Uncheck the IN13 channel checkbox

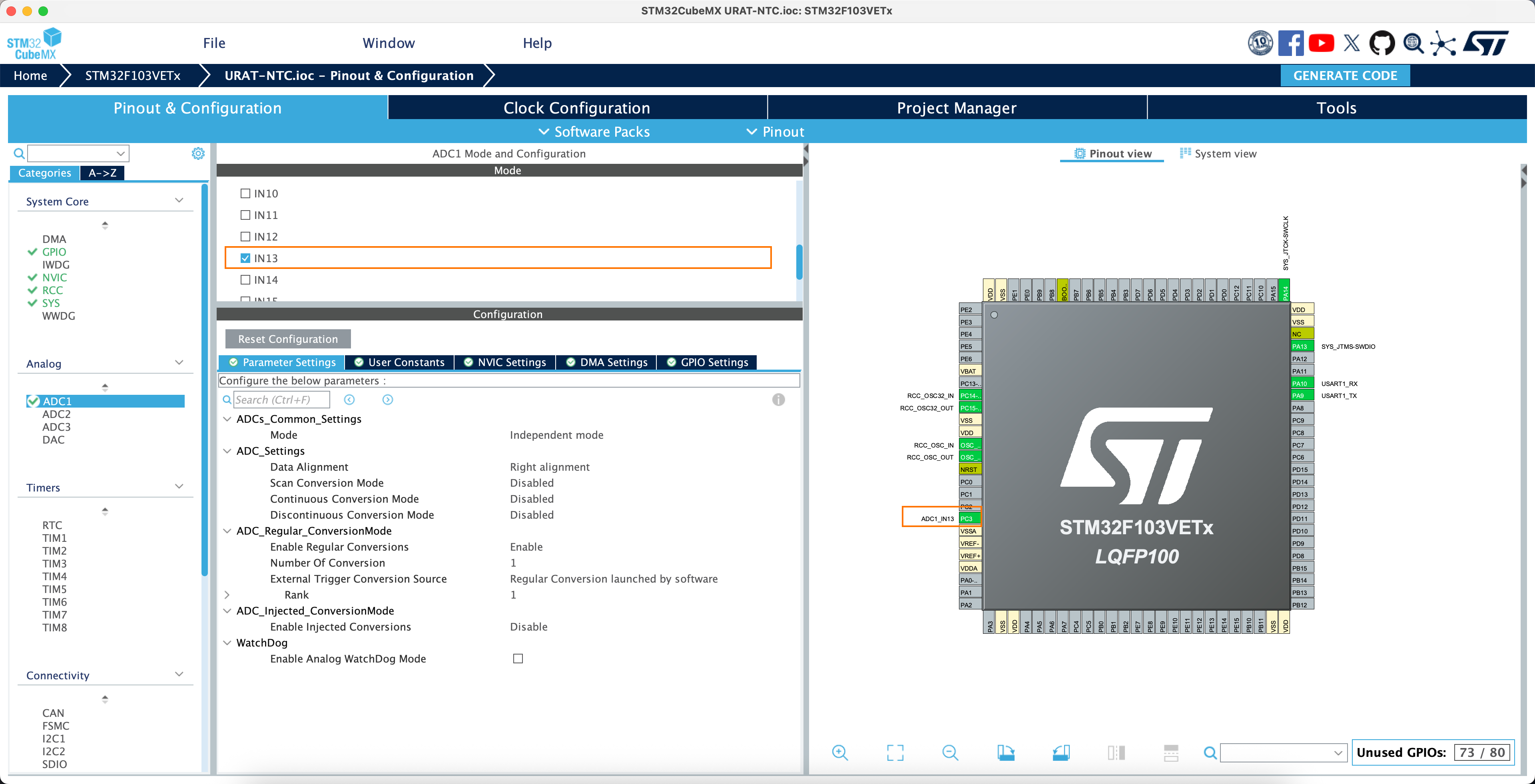(245, 258)
